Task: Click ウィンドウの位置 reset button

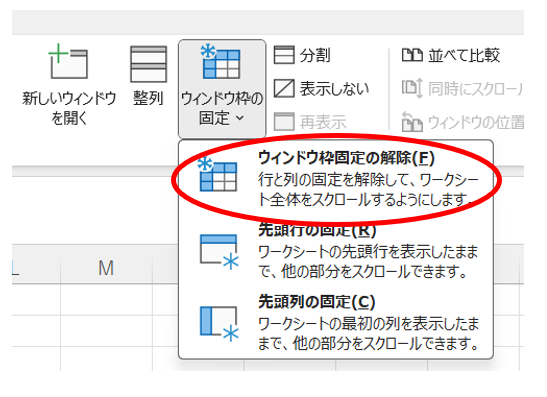Action: pos(463,122)
